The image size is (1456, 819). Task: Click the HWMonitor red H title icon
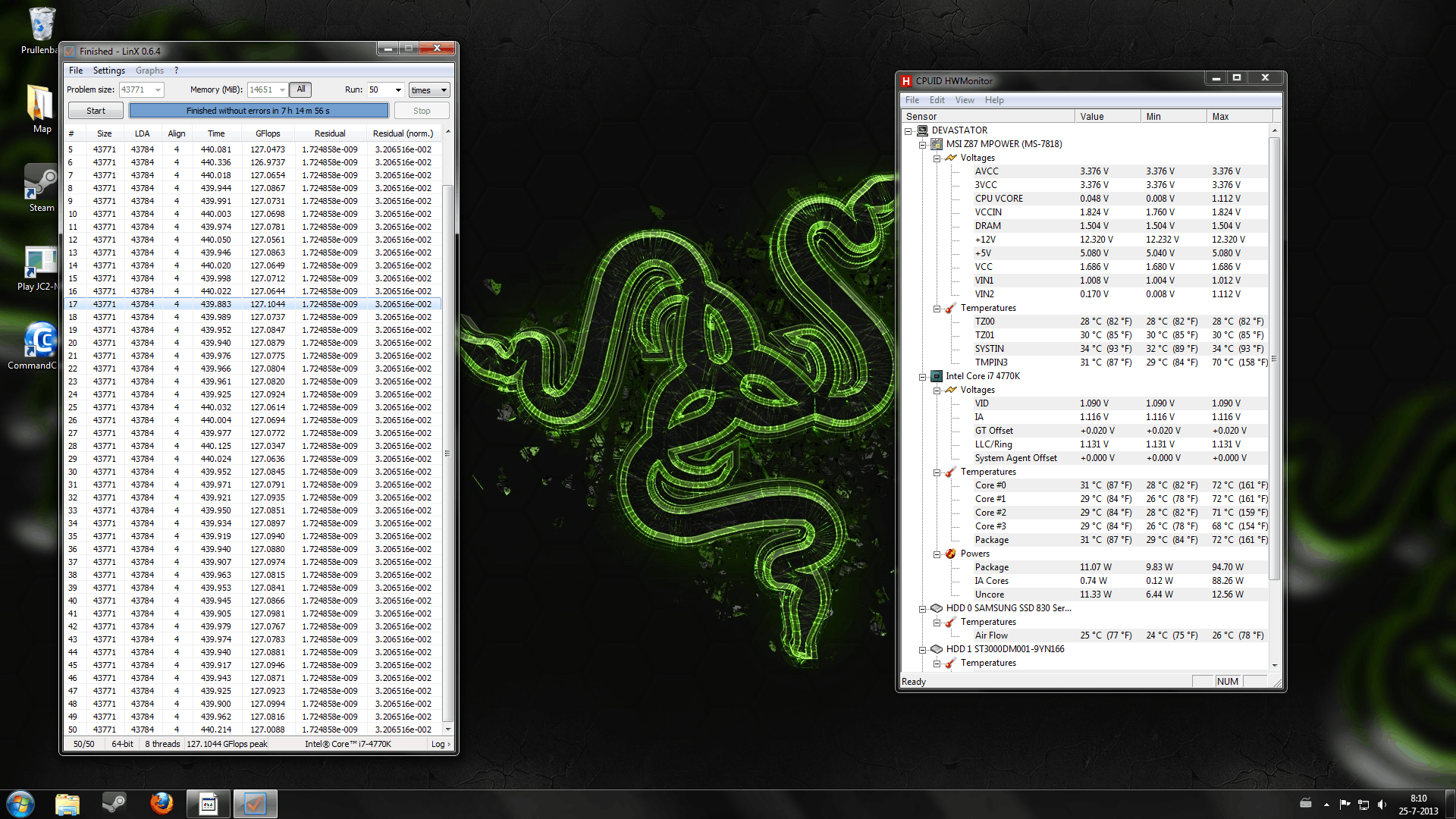906,81
